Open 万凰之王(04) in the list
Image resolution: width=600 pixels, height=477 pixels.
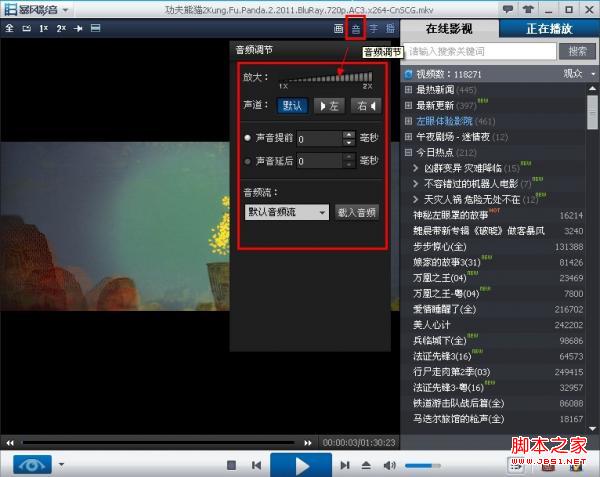point(439,278)
